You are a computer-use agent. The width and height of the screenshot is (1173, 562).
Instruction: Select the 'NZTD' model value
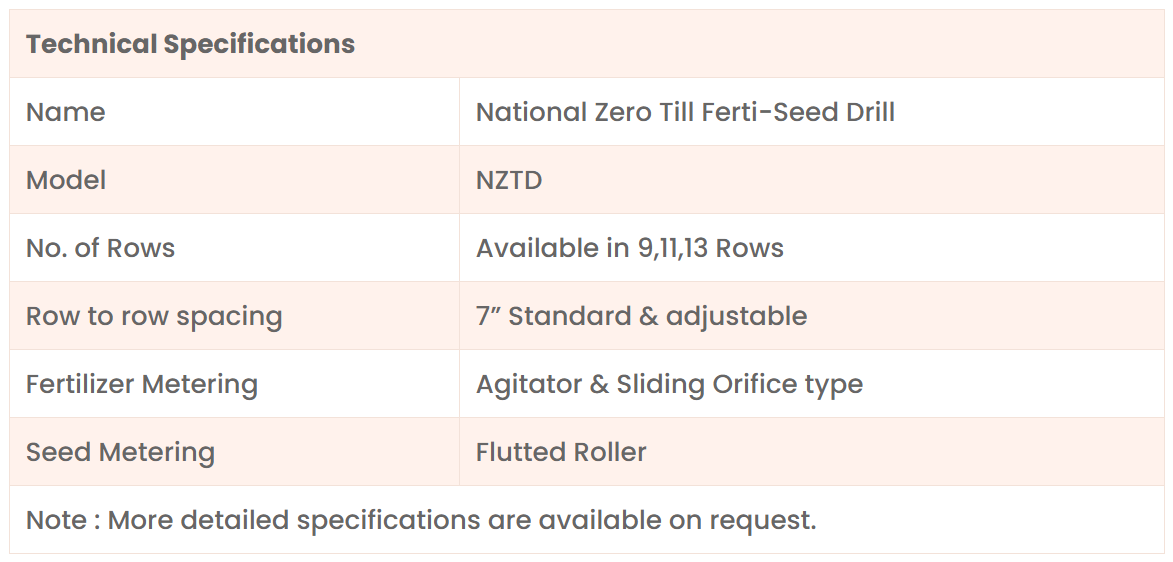(509, 180)
